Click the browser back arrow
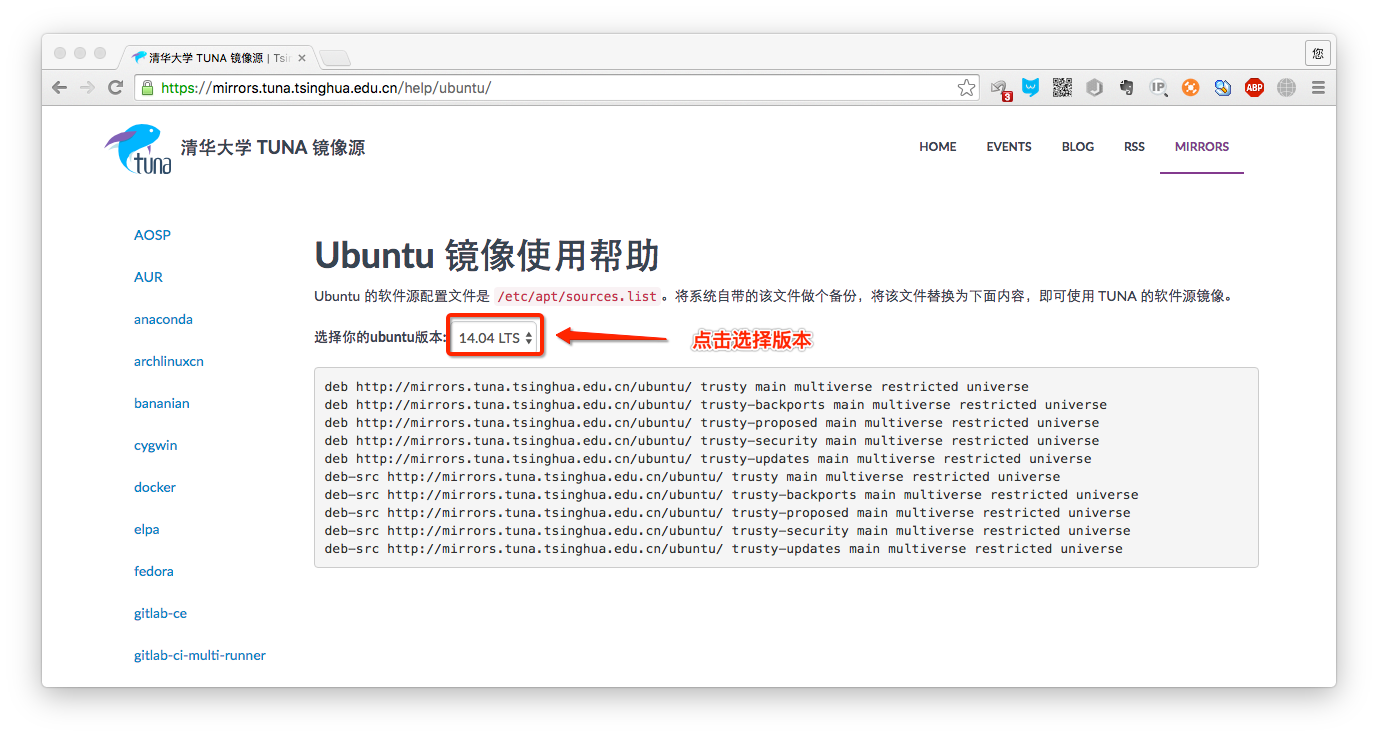 pyautogui.click(x=60, y=88)
